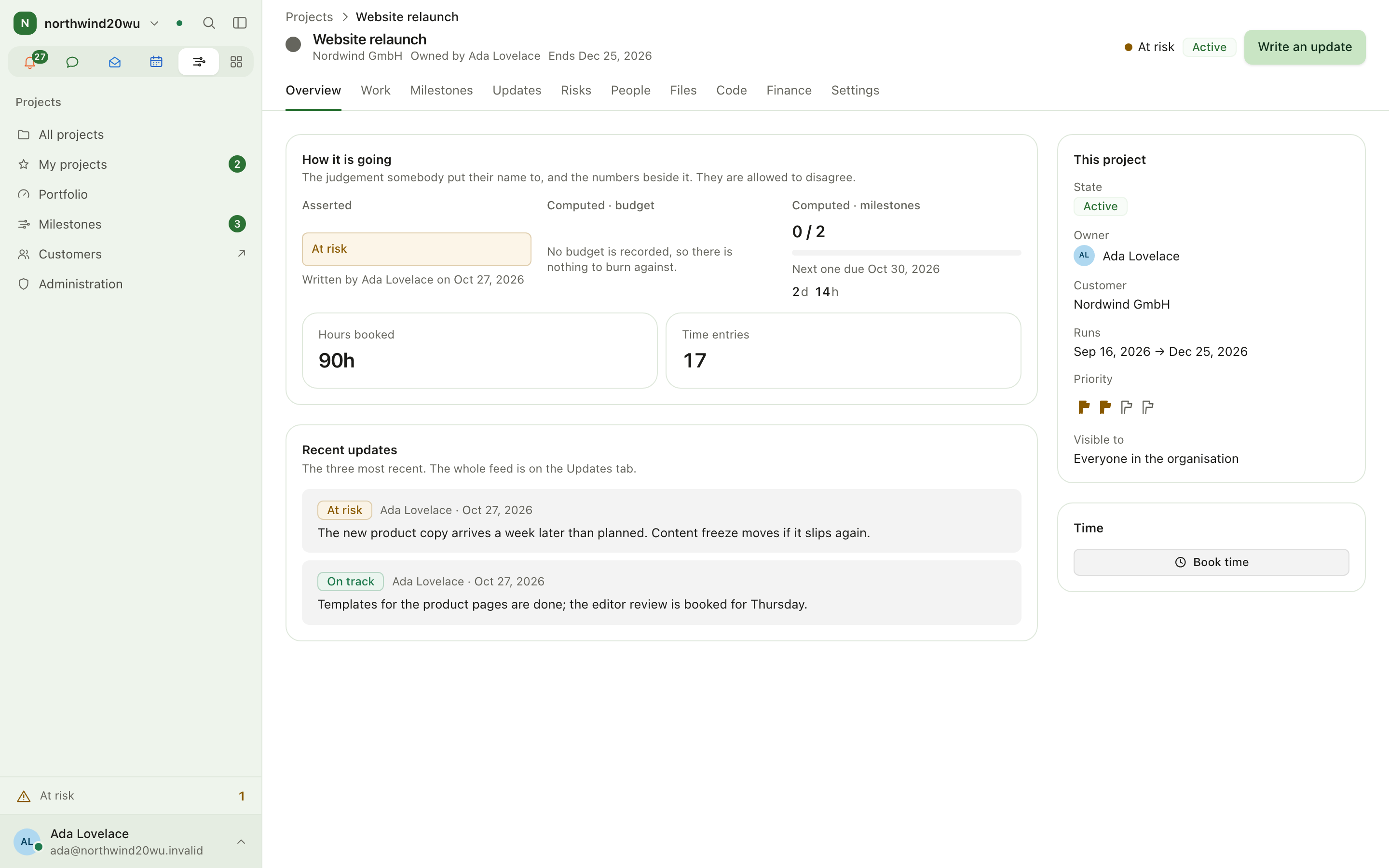Click the At risk warning row
The height and width of the screenshot is (868, 1389).
(131, 796)
